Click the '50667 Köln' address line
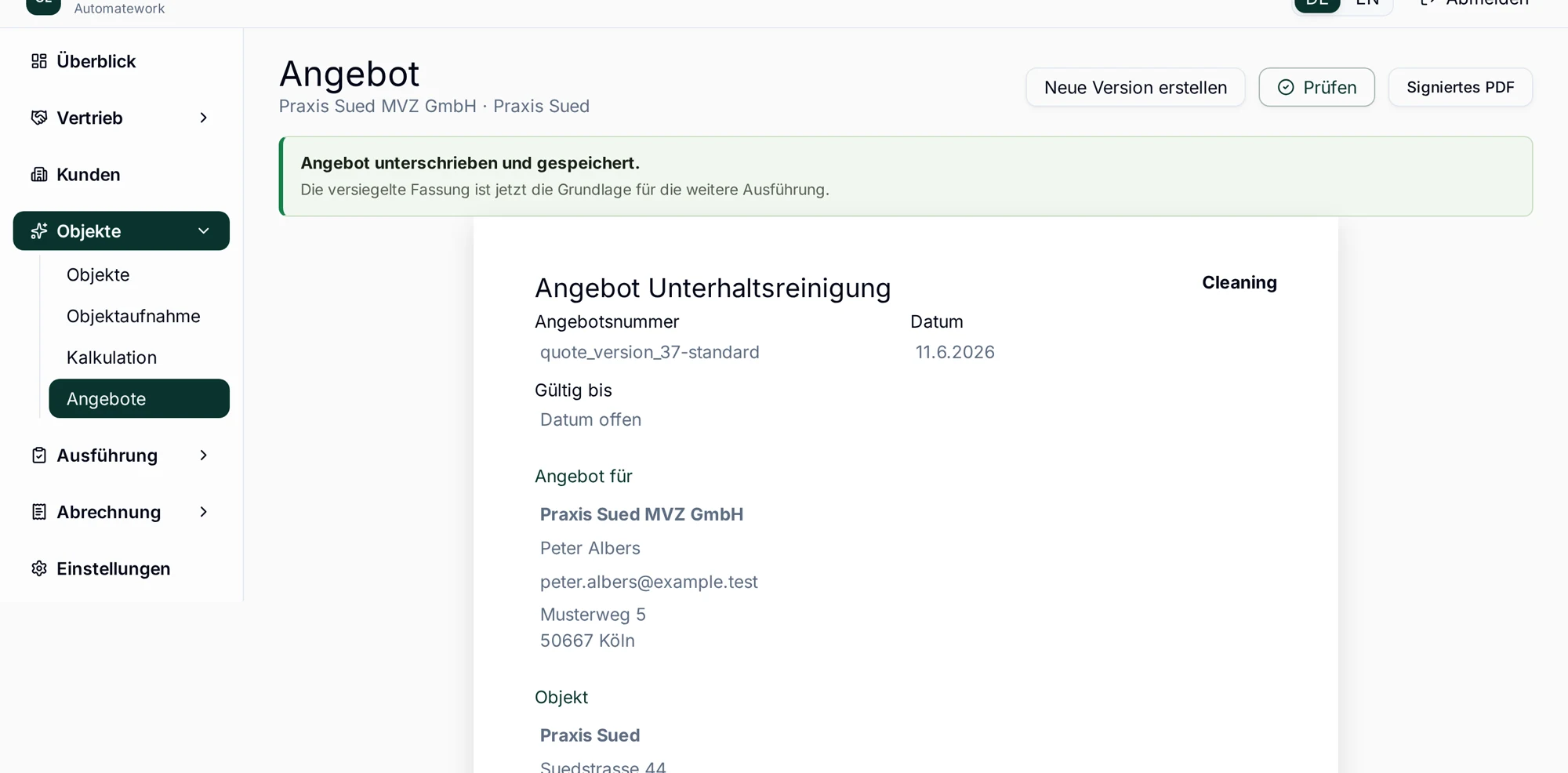 pos(587,641)
